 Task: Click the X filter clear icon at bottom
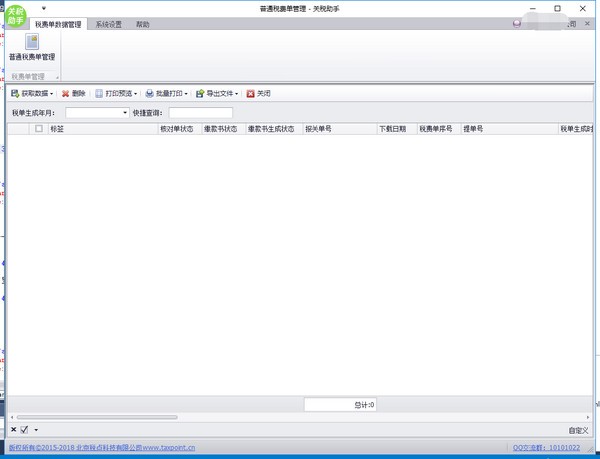tap(13, 430)
